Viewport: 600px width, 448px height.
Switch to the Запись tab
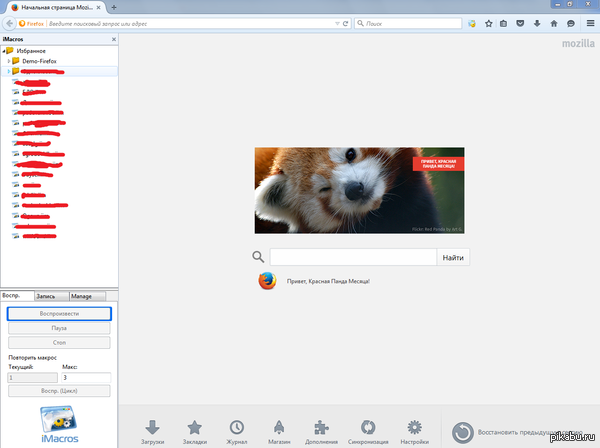click(x=51, y=296)
